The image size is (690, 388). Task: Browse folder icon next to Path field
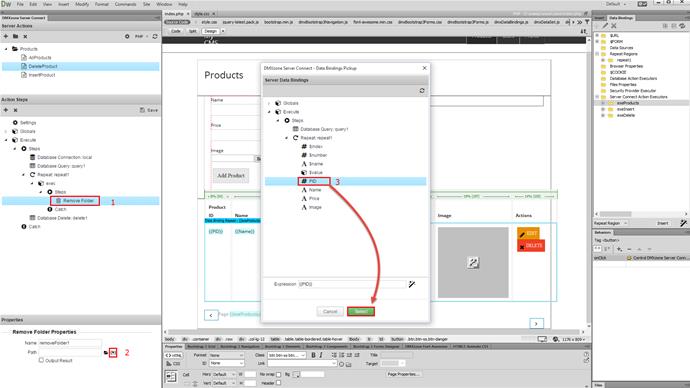(106, 352)
